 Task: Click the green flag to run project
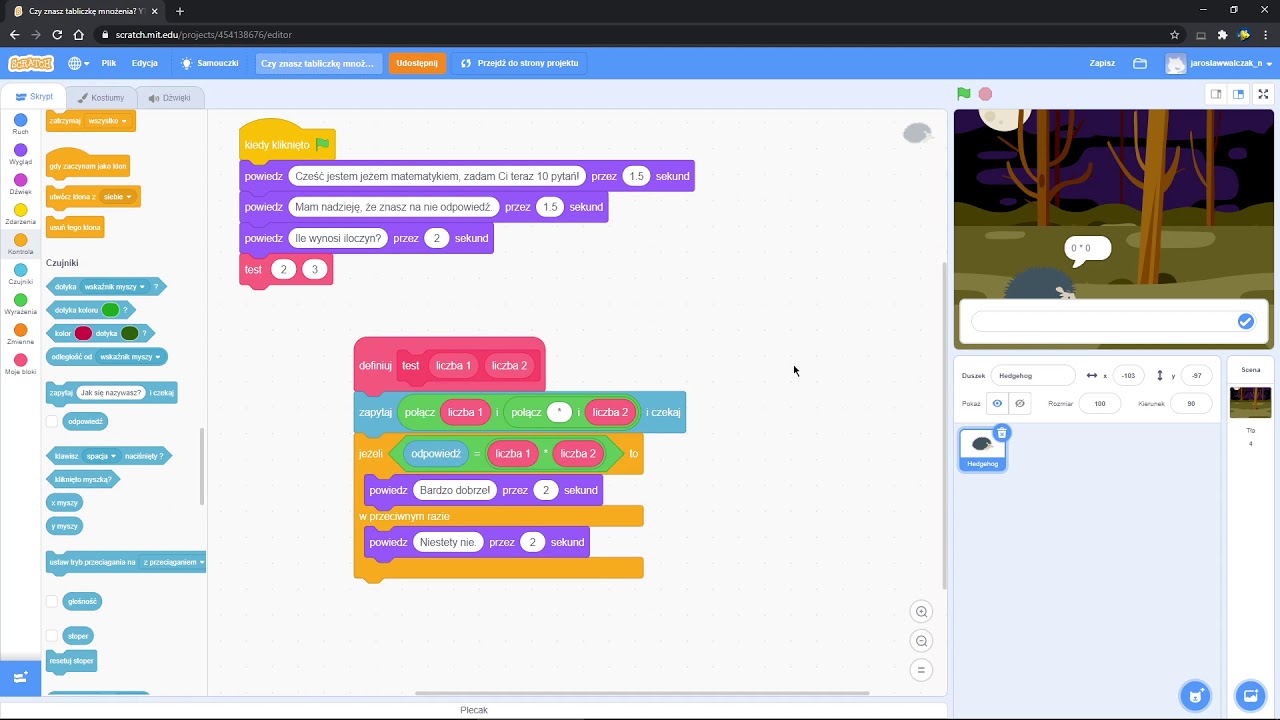coord(963,94)
